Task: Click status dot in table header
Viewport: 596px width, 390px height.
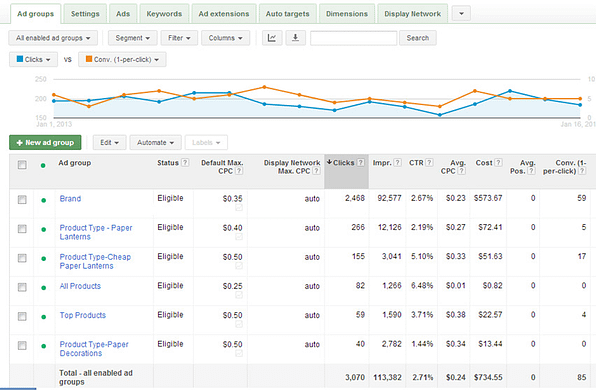Action: click(43, 165)
